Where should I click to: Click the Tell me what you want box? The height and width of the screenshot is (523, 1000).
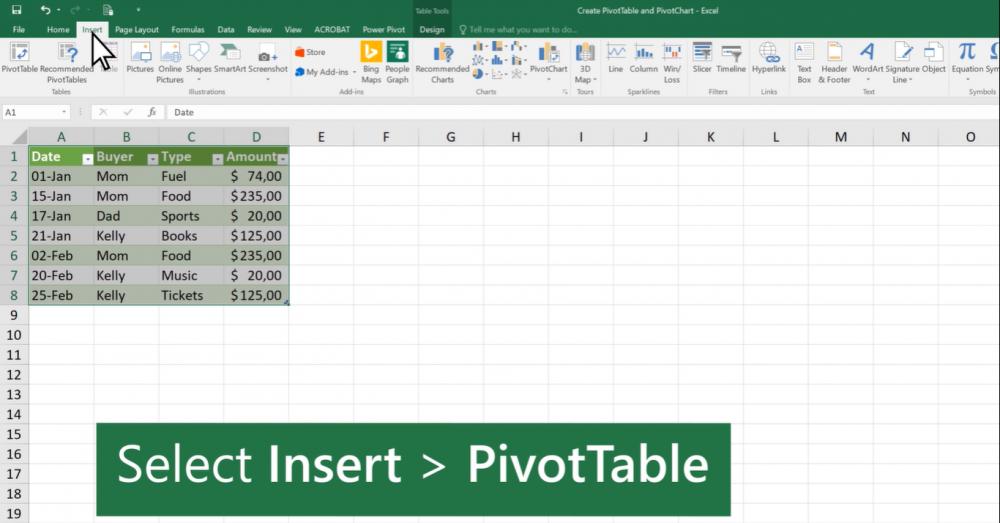[x=518, y=29]
